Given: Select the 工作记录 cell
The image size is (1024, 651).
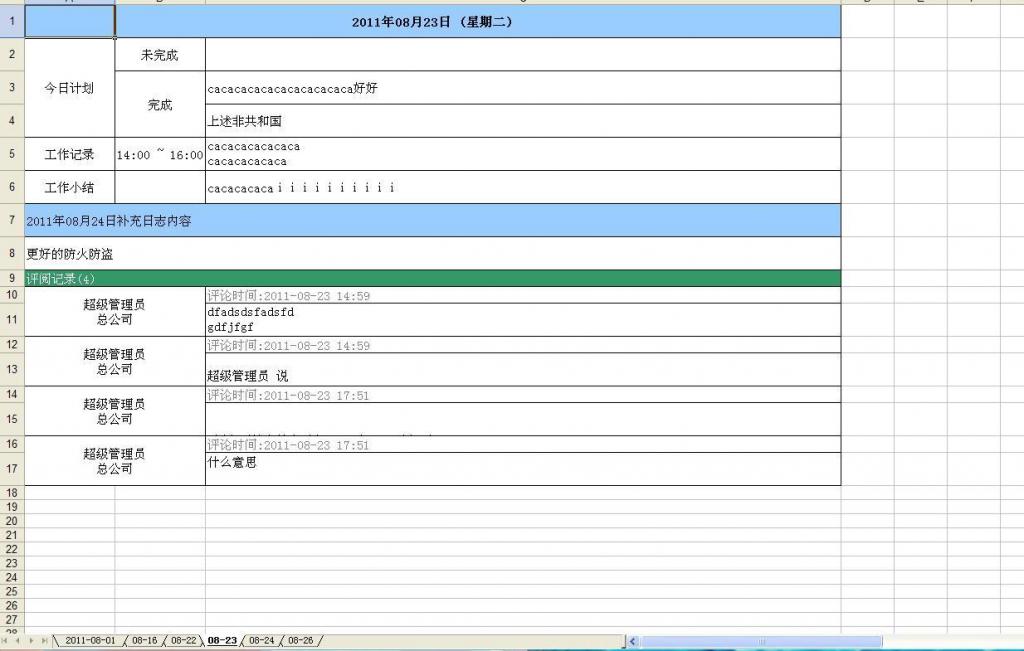Looking at the screenshot, I should click(x=69, y=153).
